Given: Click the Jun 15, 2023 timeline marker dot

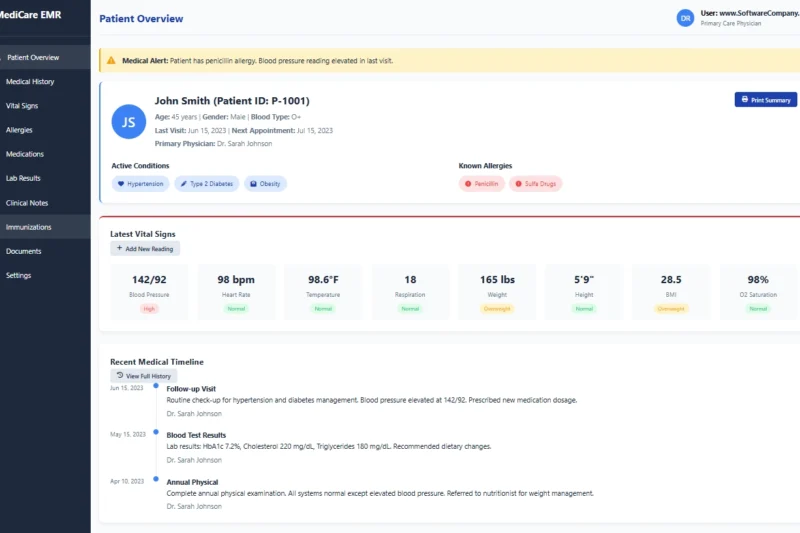Looking at the screenshot, I should point(156,386).
